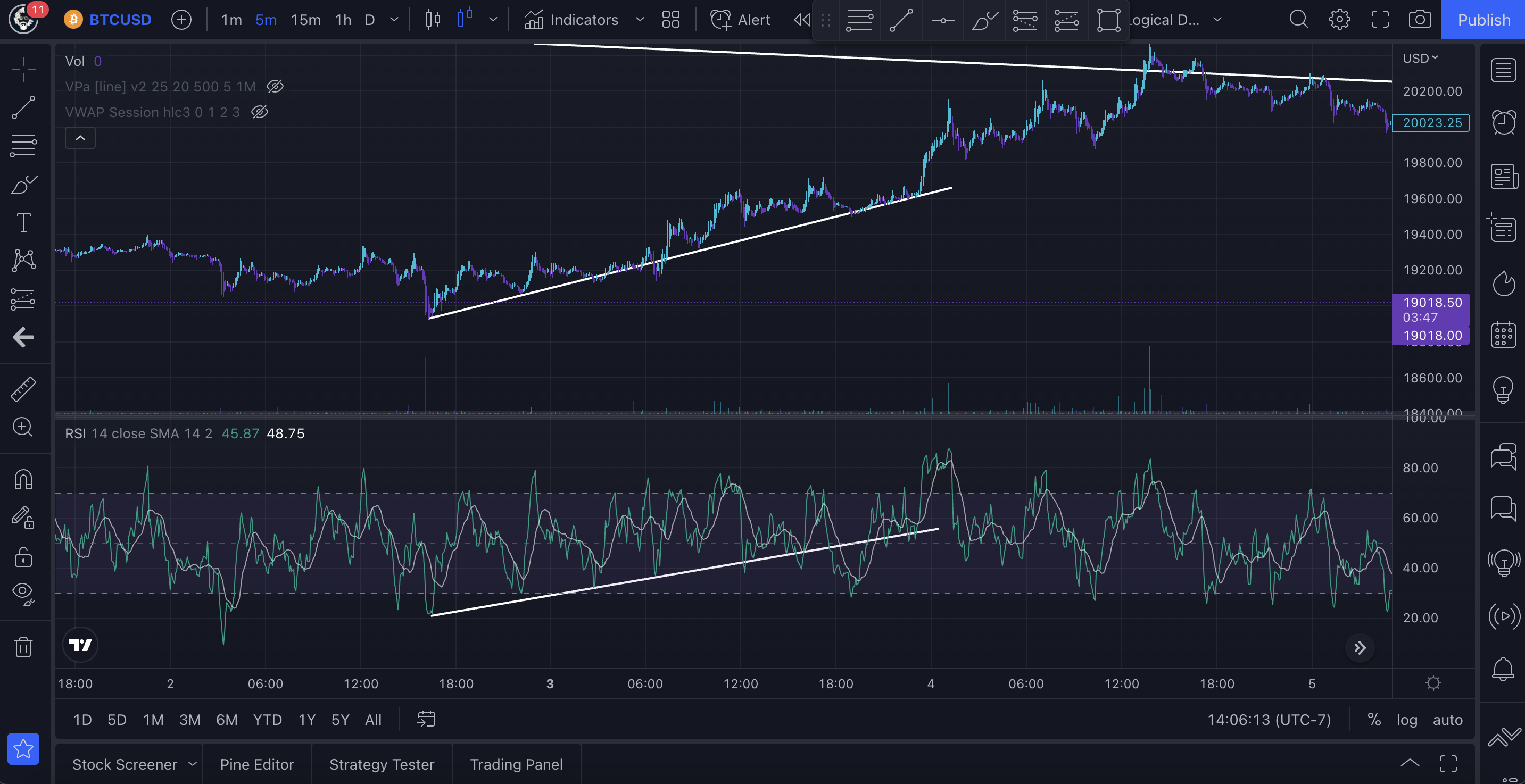Switch to the 1h timeframe
The width and height of the screenshot is (1525, 784).
pos(343,20)
